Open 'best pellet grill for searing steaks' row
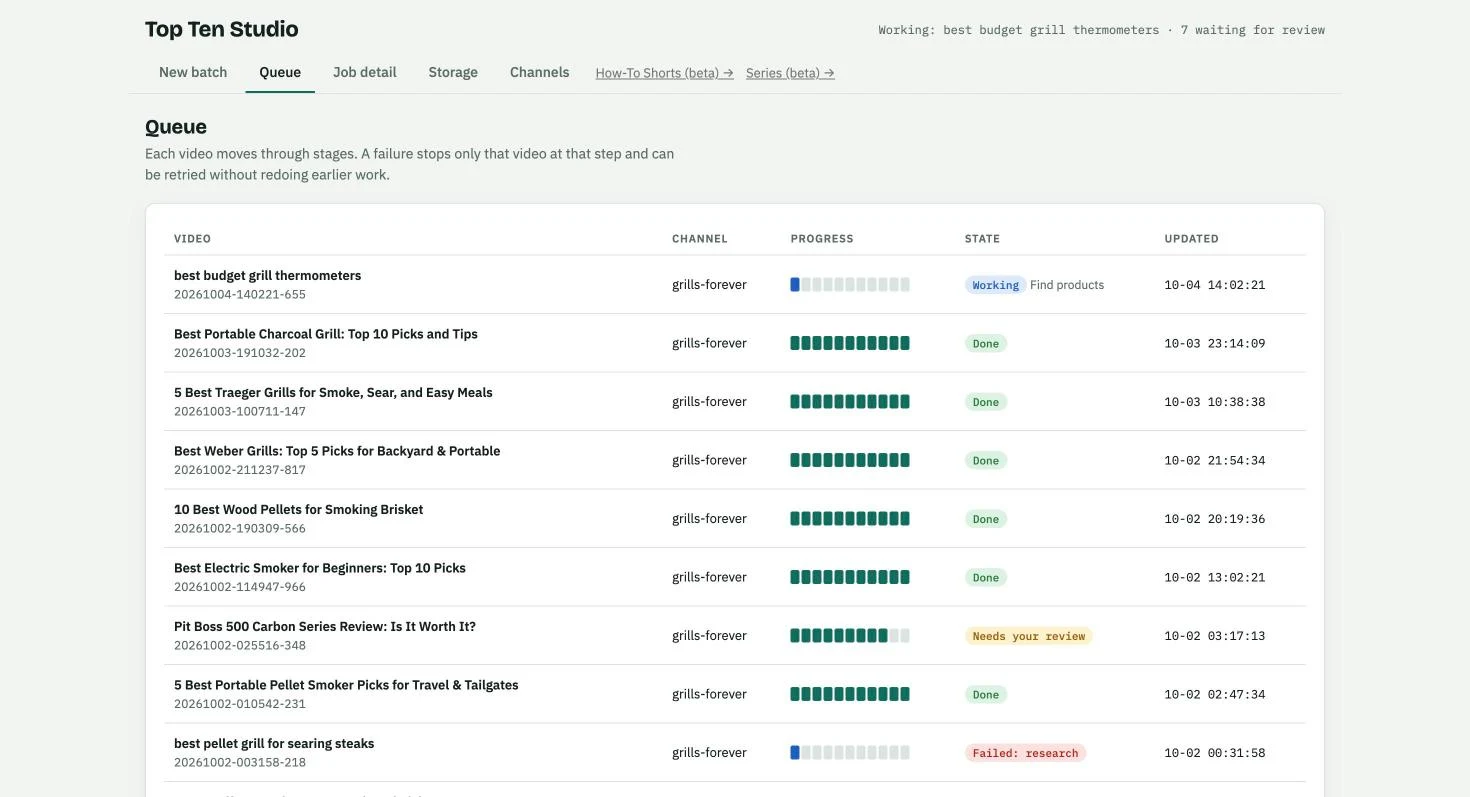The height and width of the screenshot is (797, 1470). 735,753
